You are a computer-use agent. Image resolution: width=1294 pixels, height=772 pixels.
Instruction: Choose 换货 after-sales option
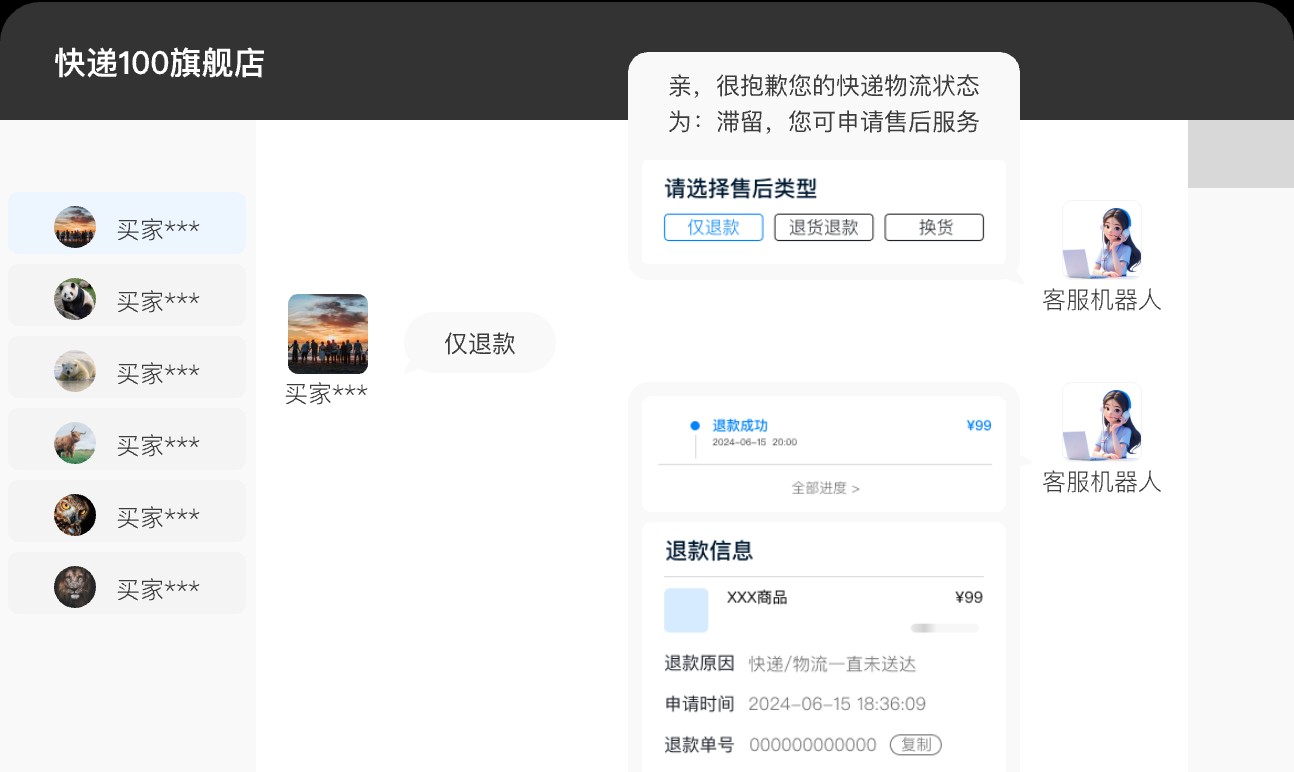[934, 227]
